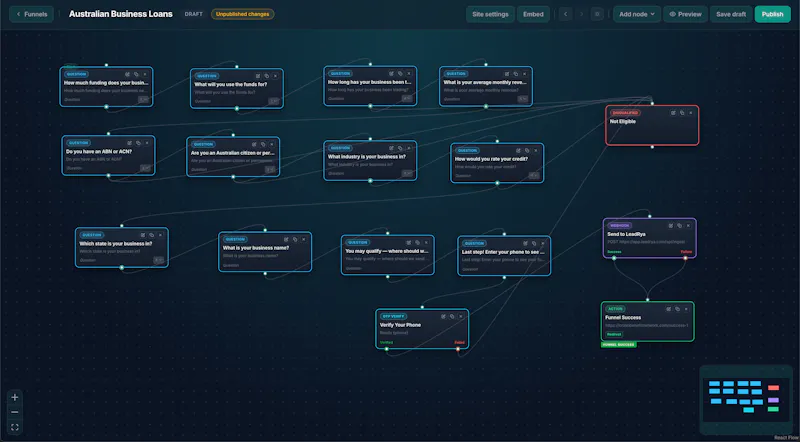The width and height of the screenshot is (800, 442).
Task: Edit the 'Not Eligible' disqualified node
Action: coord(673,113)
